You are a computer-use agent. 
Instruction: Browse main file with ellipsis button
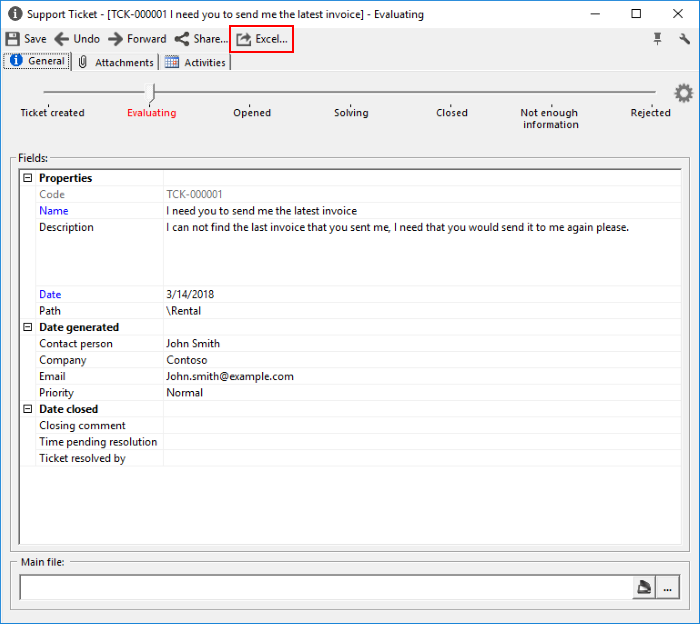[x=668, y=587]
